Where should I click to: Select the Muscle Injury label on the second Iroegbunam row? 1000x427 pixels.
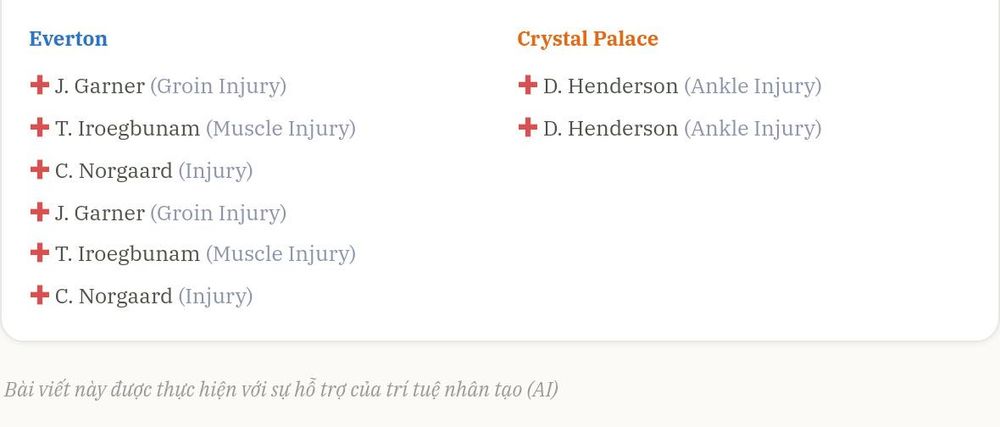tap(281, 254)
